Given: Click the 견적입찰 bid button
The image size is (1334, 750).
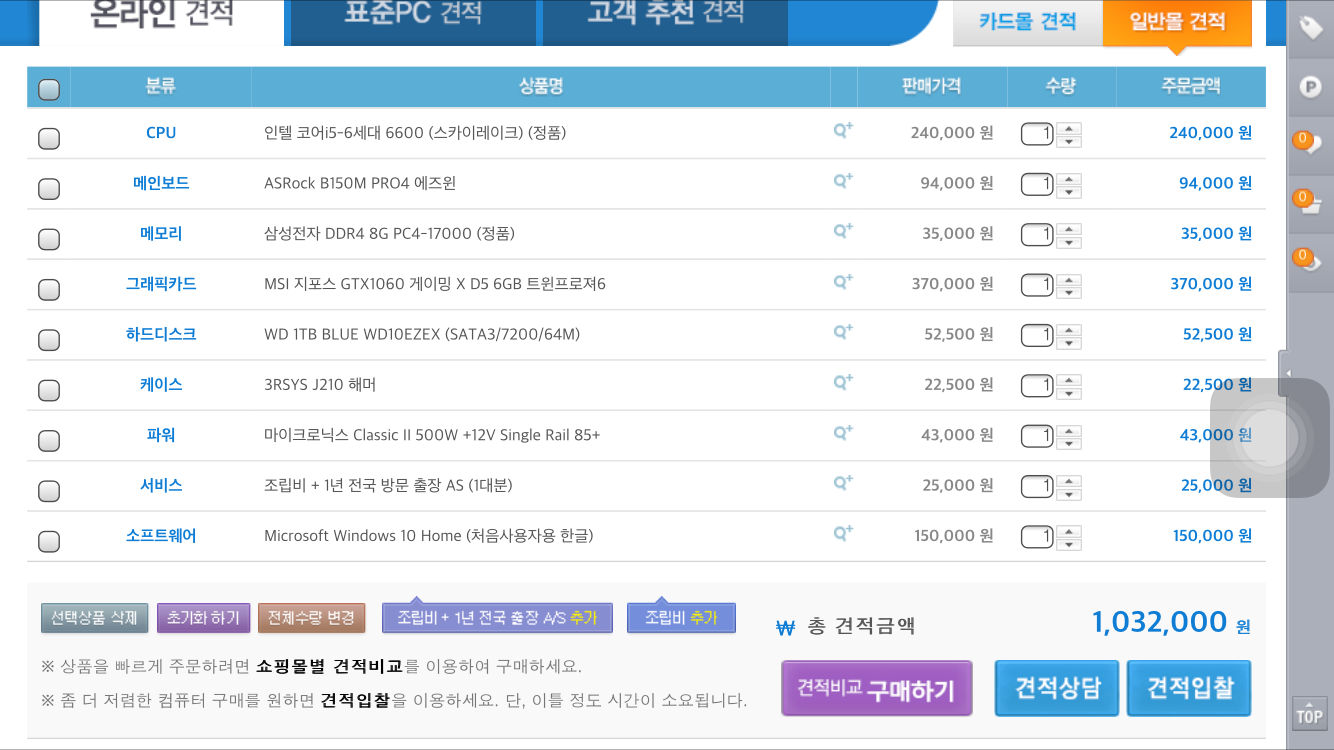Looking at the screenshot, I should tap(1189, 688).
